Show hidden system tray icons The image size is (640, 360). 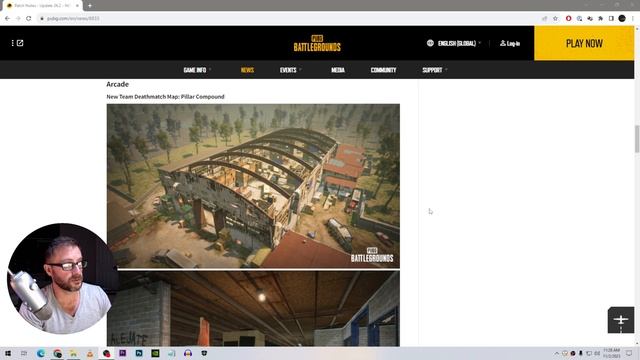[556, 353]
